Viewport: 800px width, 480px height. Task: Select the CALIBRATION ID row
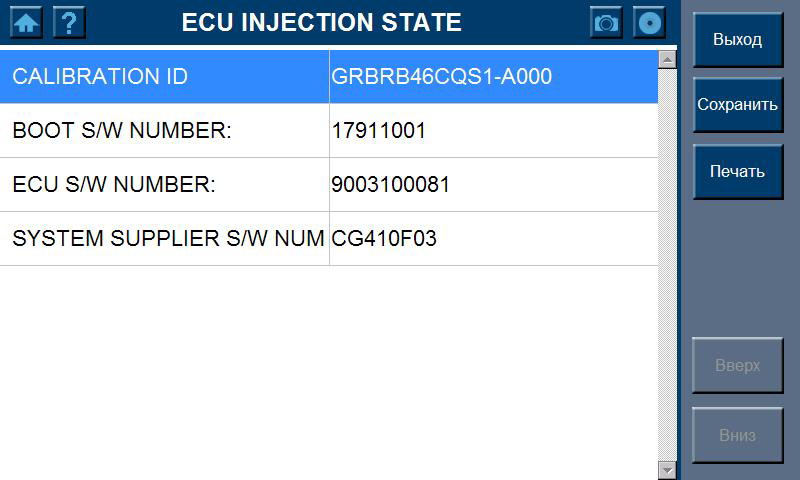[x=164, y=77]
